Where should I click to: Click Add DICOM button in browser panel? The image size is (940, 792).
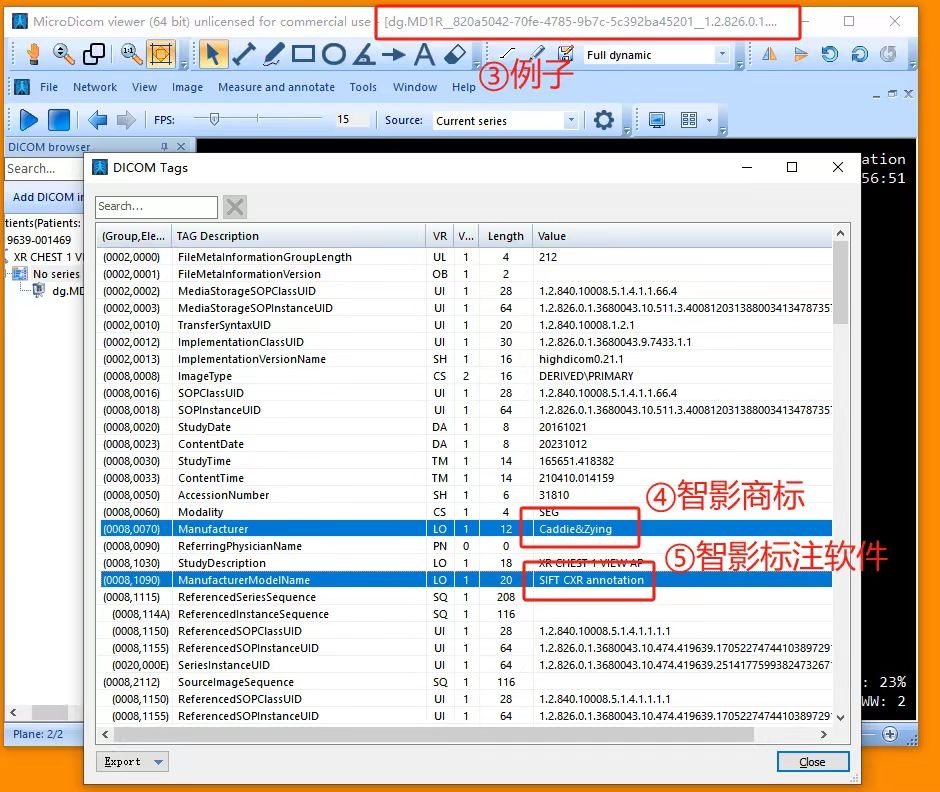pyautogui.click(x=44, y=197)
